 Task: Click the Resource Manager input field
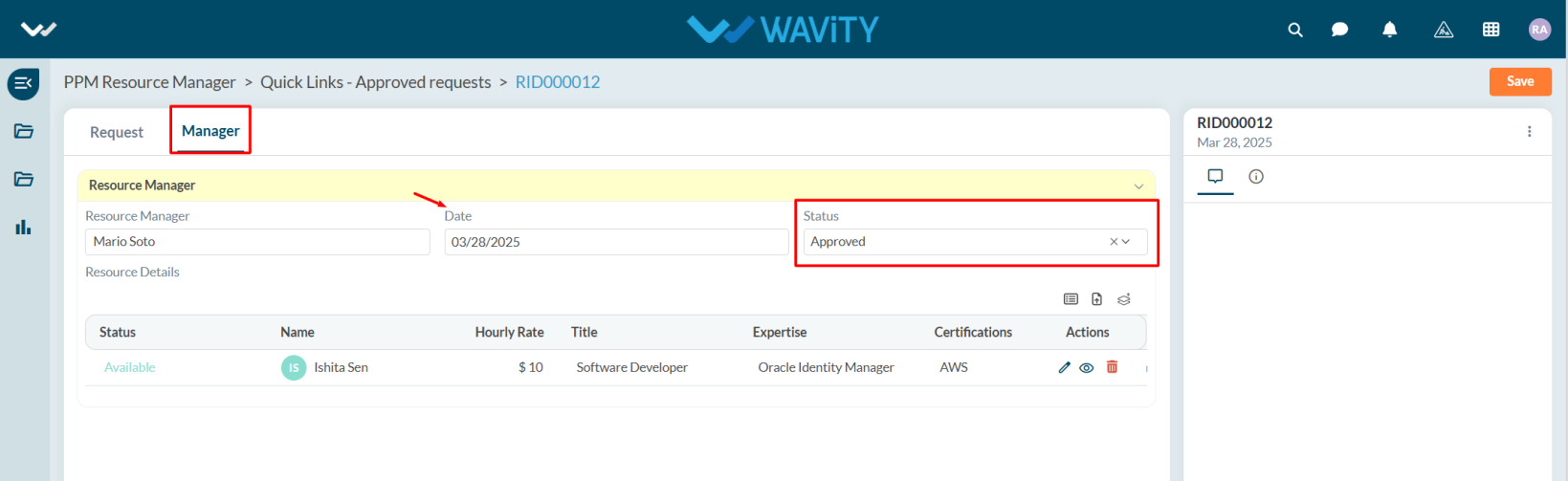click(257, 242)
